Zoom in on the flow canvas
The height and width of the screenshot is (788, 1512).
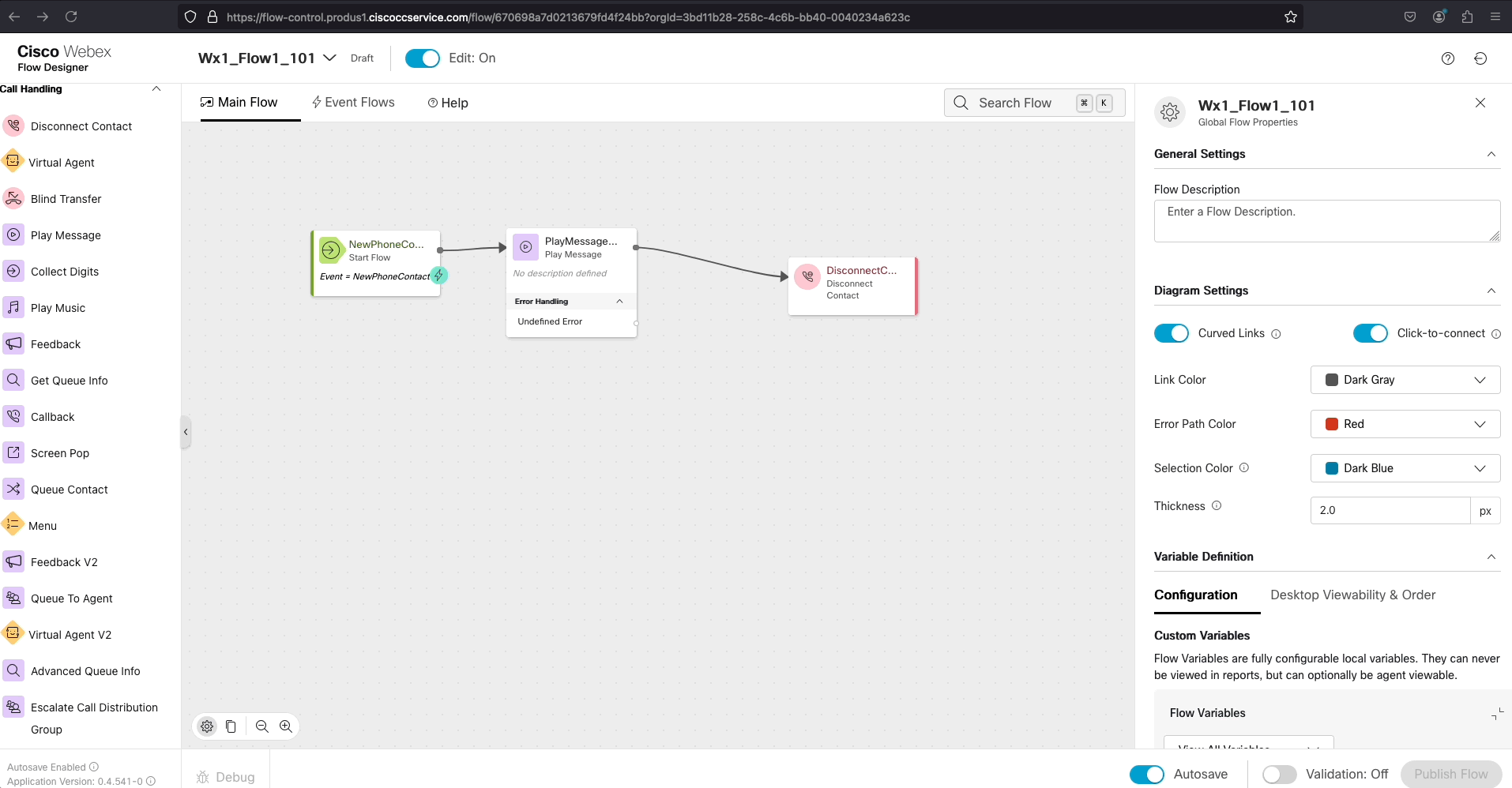tap(286, 726)
